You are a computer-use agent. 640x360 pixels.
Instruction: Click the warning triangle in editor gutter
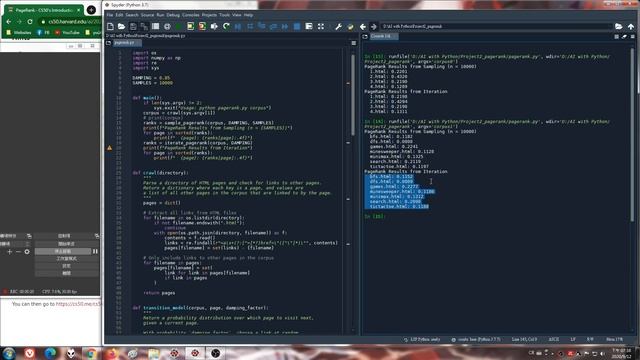[x=109, y=148]
